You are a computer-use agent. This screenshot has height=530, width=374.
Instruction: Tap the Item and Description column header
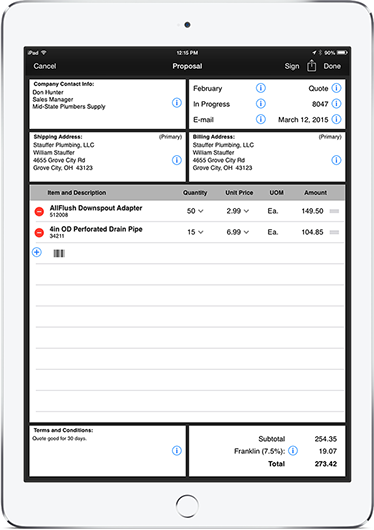pos(76,193)
